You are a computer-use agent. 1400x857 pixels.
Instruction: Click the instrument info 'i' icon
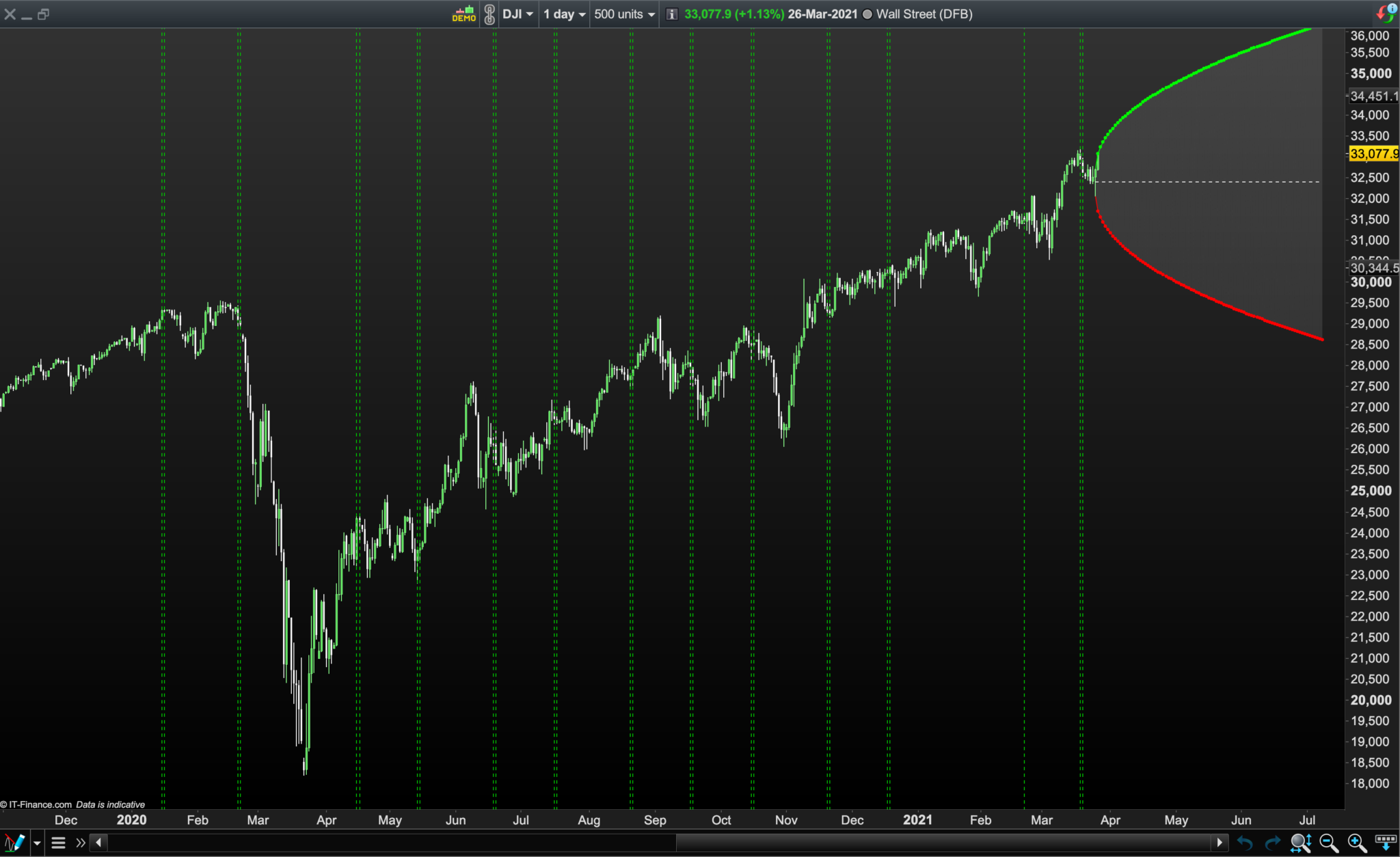(x=672, y=14)
